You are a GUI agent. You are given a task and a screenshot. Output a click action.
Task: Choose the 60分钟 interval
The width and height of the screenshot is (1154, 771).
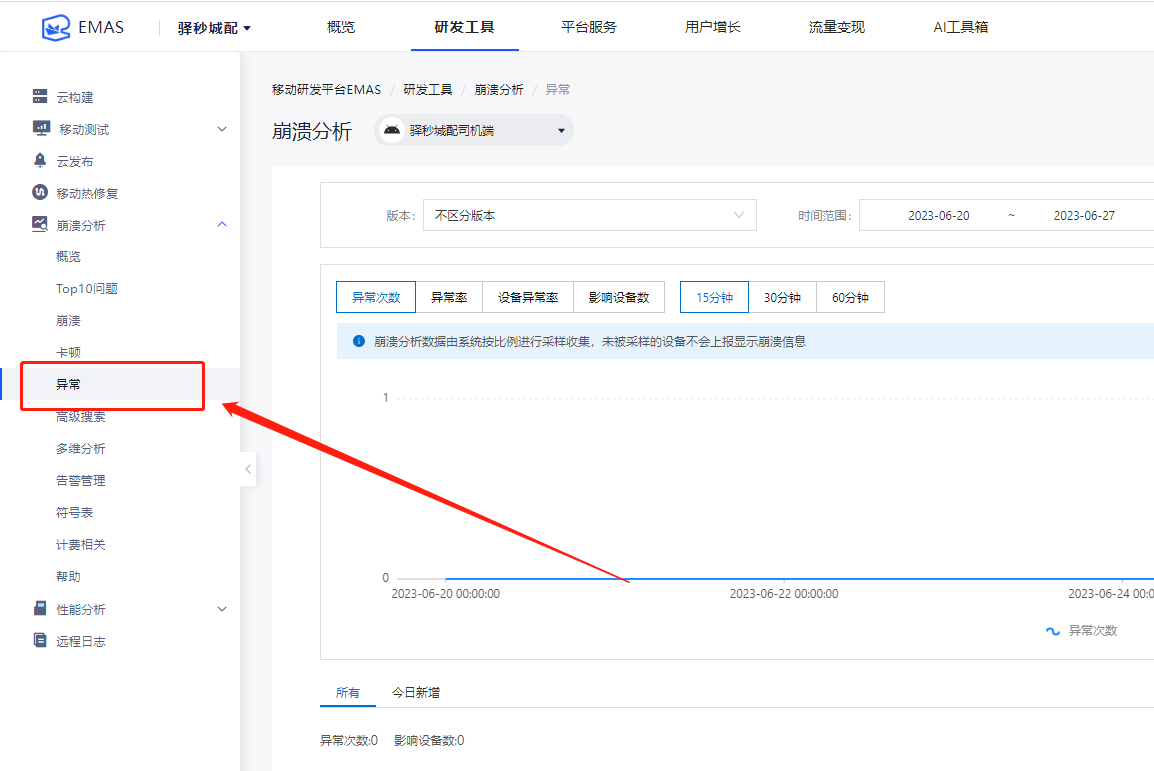(850, 297)
